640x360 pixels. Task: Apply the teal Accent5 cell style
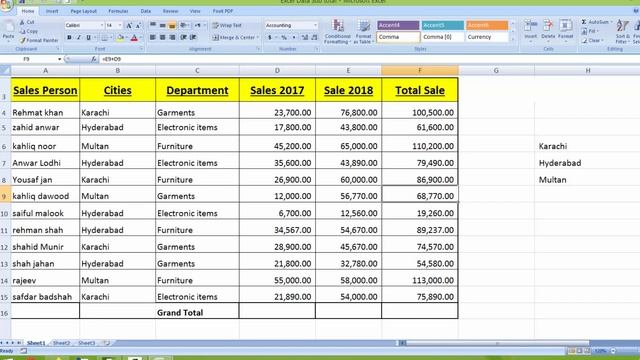(442, 25)
